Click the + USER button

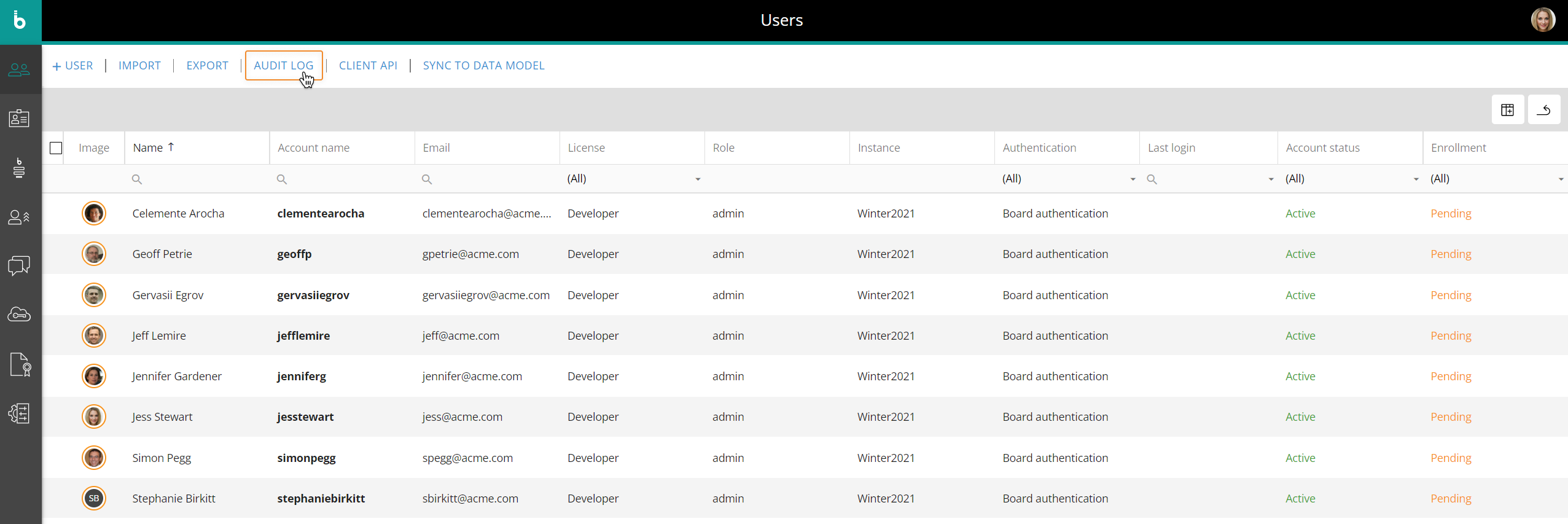(73, 66)
